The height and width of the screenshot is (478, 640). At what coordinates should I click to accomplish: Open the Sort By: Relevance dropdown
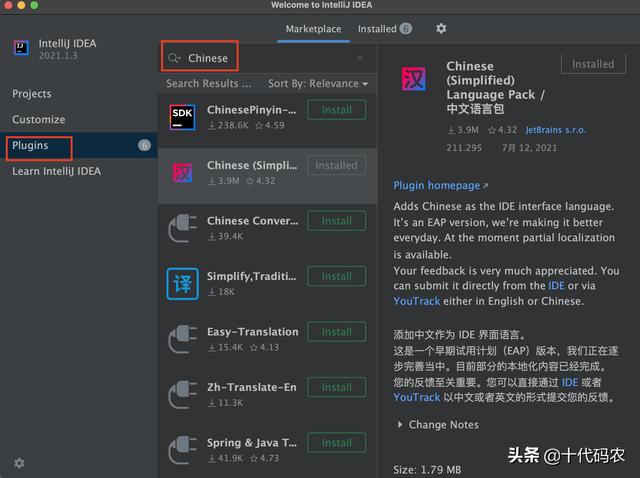tap(318, 84)
